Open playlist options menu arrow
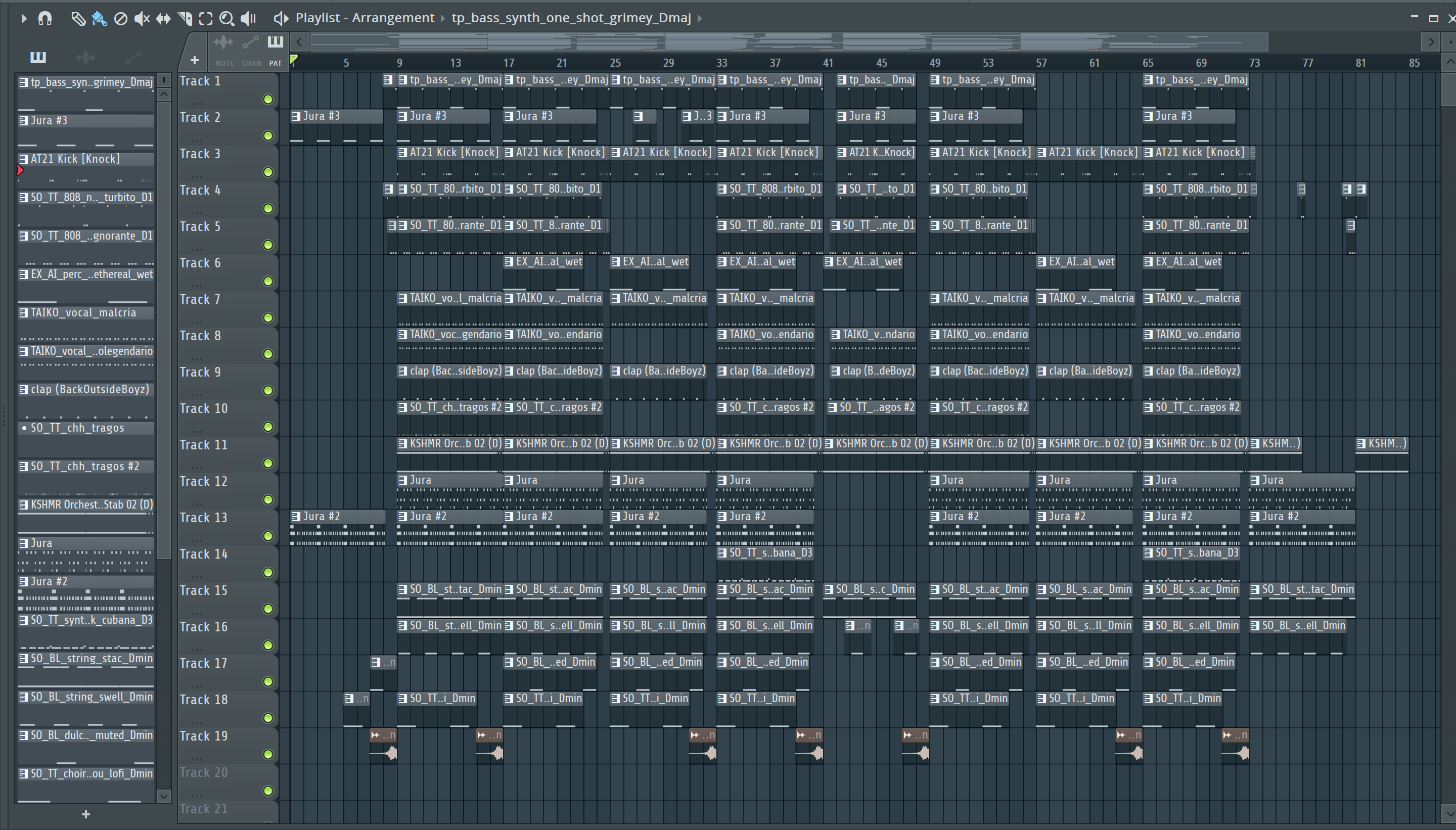 point(23,19)
